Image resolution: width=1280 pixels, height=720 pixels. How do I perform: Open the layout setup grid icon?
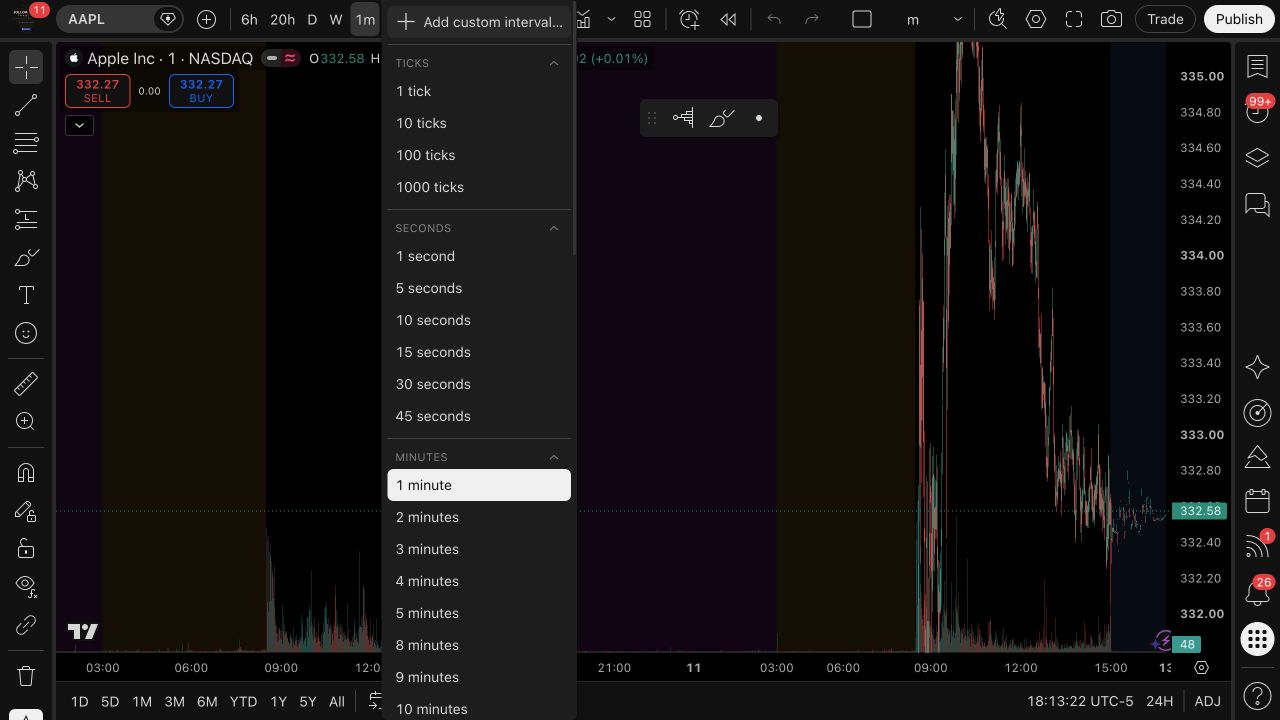coord(642,19)
